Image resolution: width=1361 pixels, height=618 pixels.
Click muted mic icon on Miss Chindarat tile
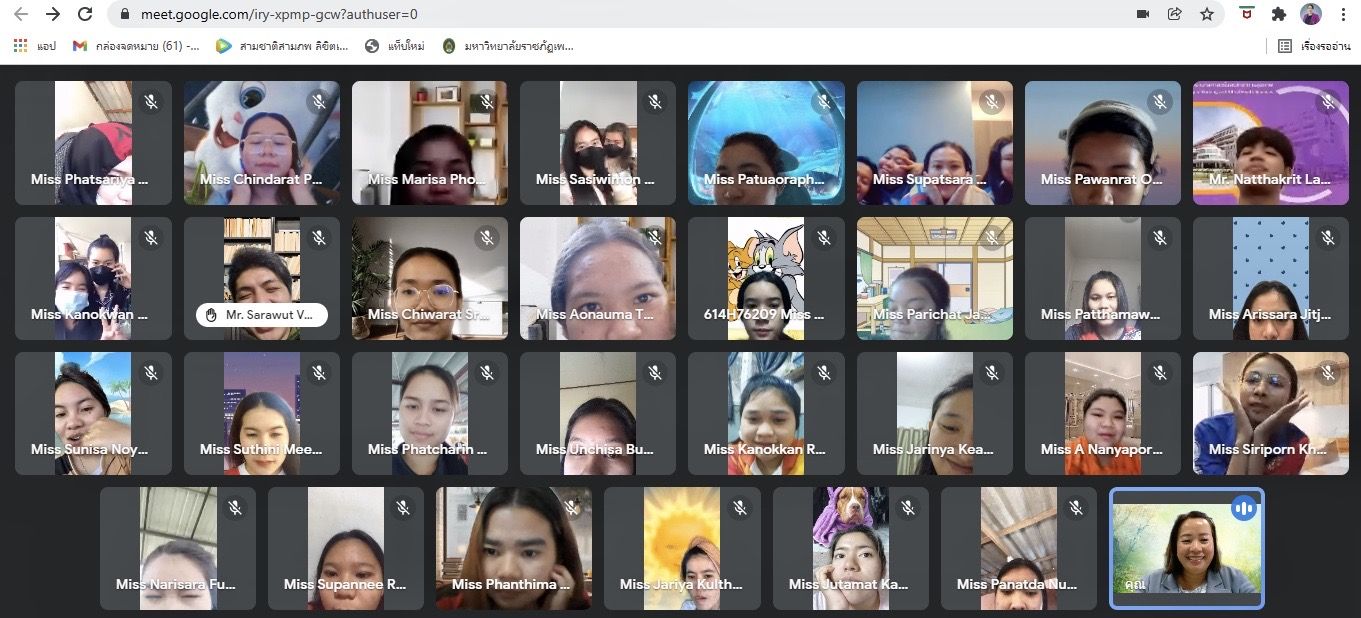319,102
